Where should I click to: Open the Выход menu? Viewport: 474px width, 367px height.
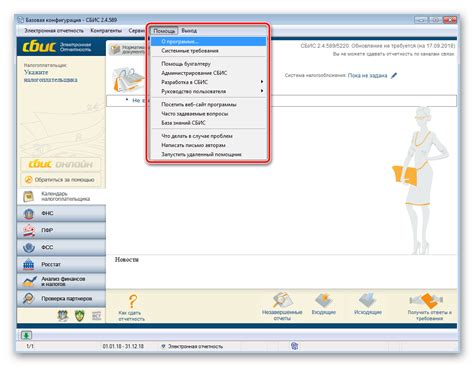click(x=189, y=31)
